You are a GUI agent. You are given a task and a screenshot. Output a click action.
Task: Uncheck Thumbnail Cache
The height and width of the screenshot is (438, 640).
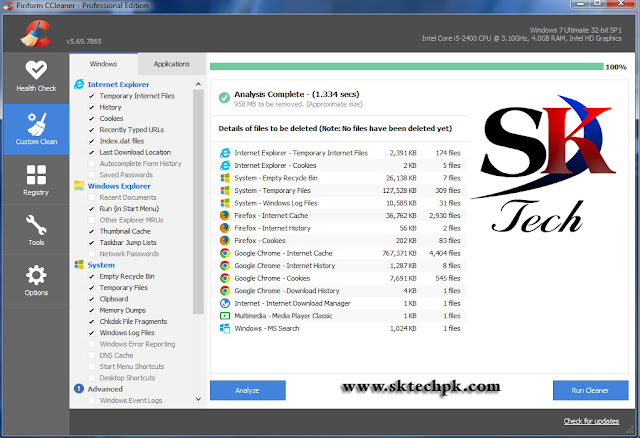92,231
